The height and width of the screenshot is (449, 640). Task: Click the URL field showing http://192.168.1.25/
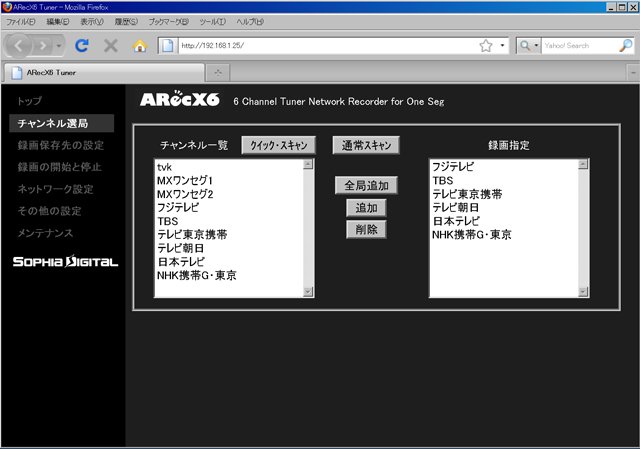point(329,46)
